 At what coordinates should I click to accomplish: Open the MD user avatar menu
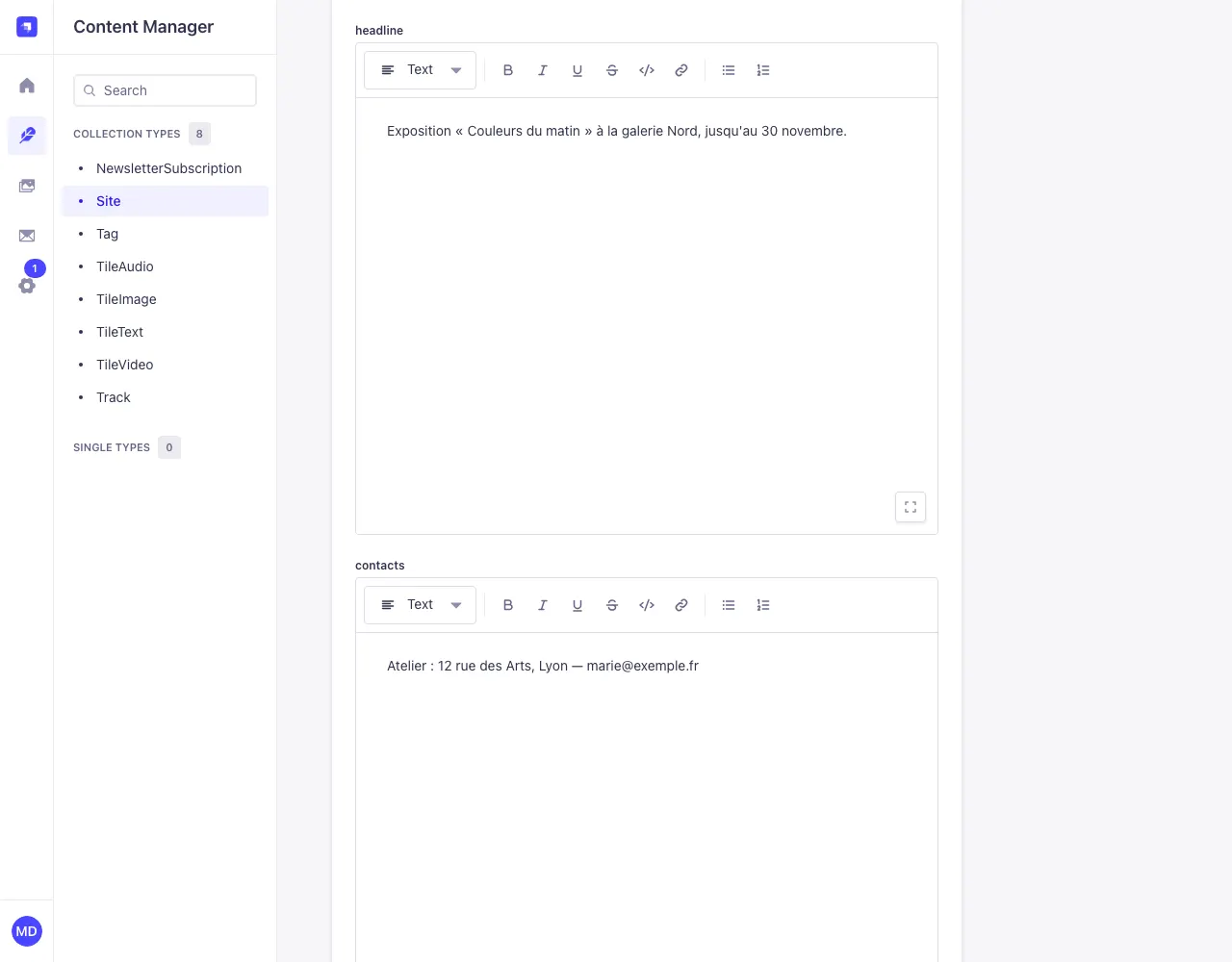click(27, 931)
